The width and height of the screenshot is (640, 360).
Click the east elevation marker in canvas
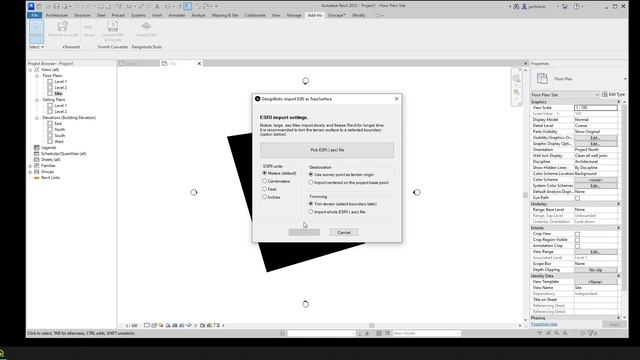coord(417,192)
